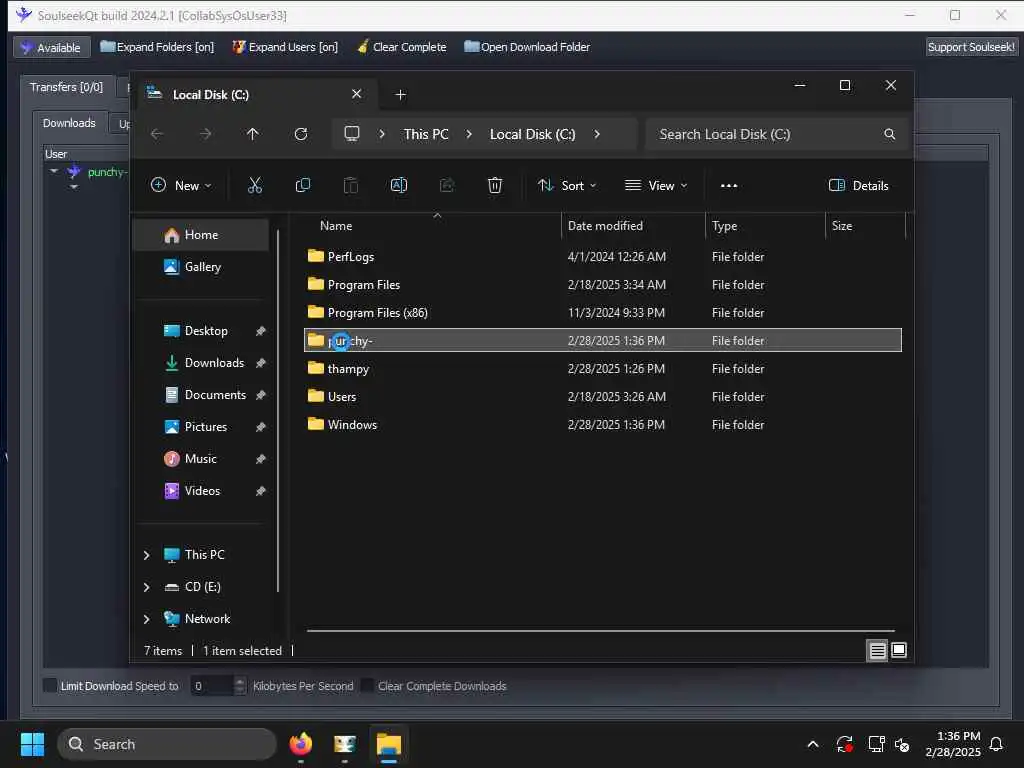This screenshot has height=768, width=1024.
Task: Toggle Expand Users [on] in Soulseek
Action: (285, 47)
